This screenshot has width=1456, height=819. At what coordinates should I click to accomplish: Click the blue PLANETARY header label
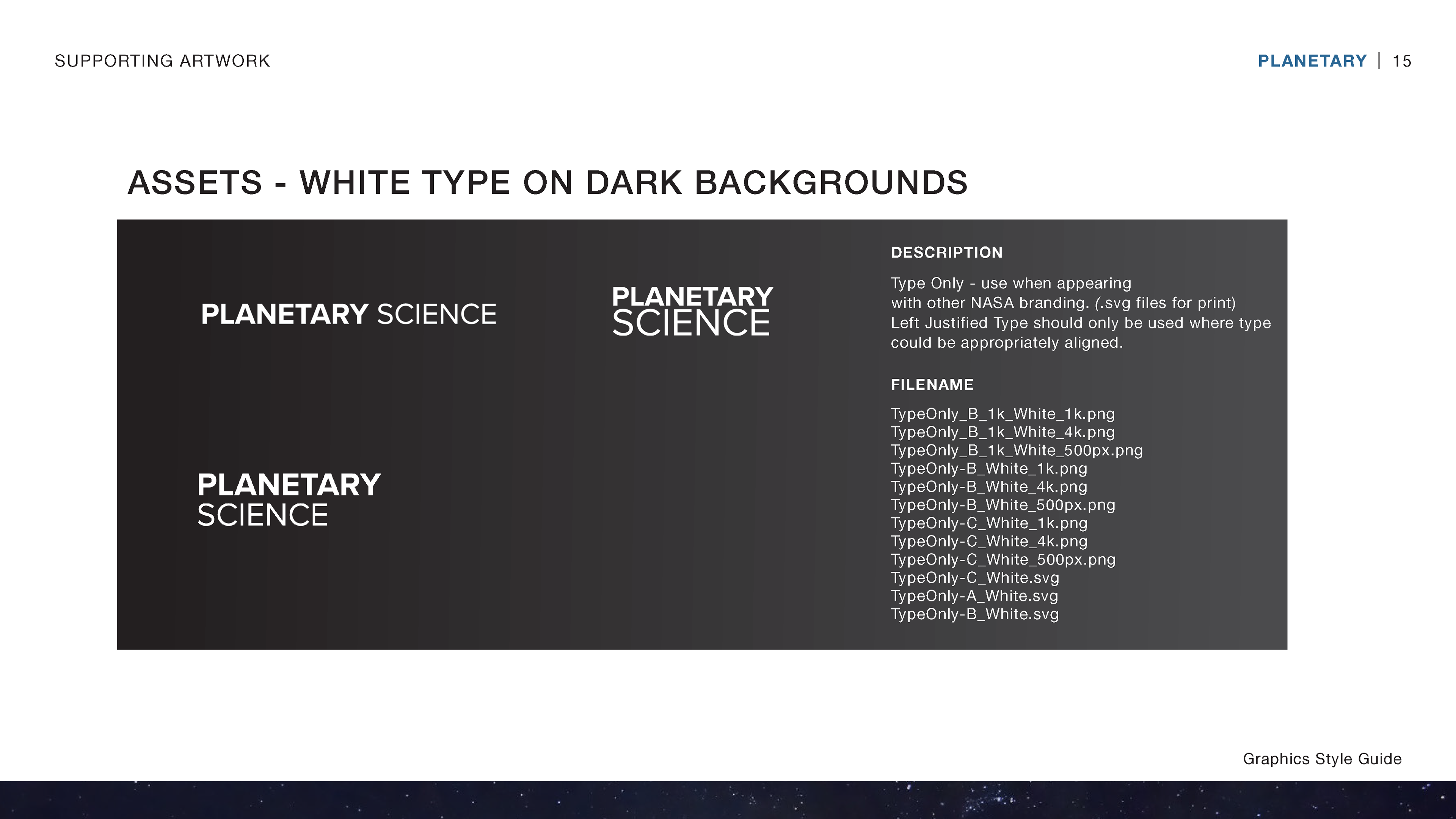[x=1312, y=61]
